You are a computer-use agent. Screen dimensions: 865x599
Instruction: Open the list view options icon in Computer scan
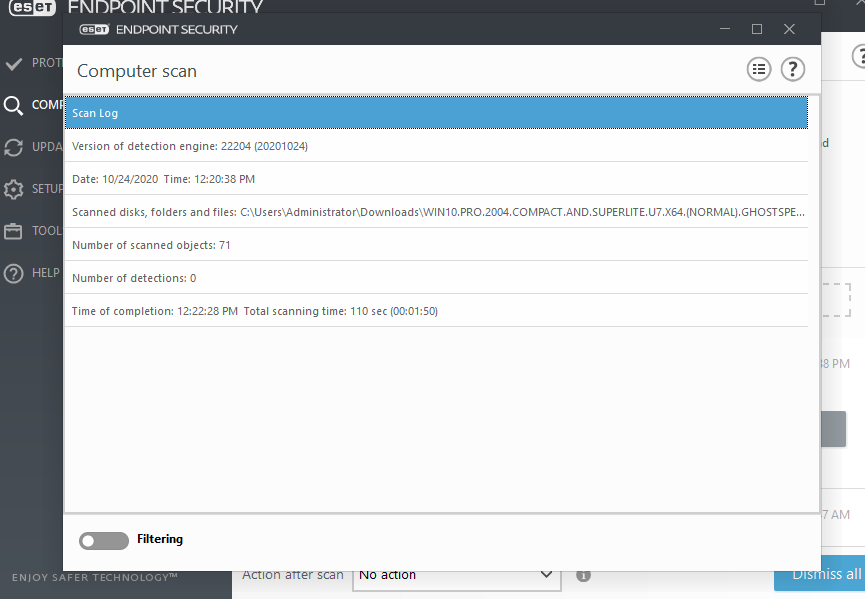[759, 69]
